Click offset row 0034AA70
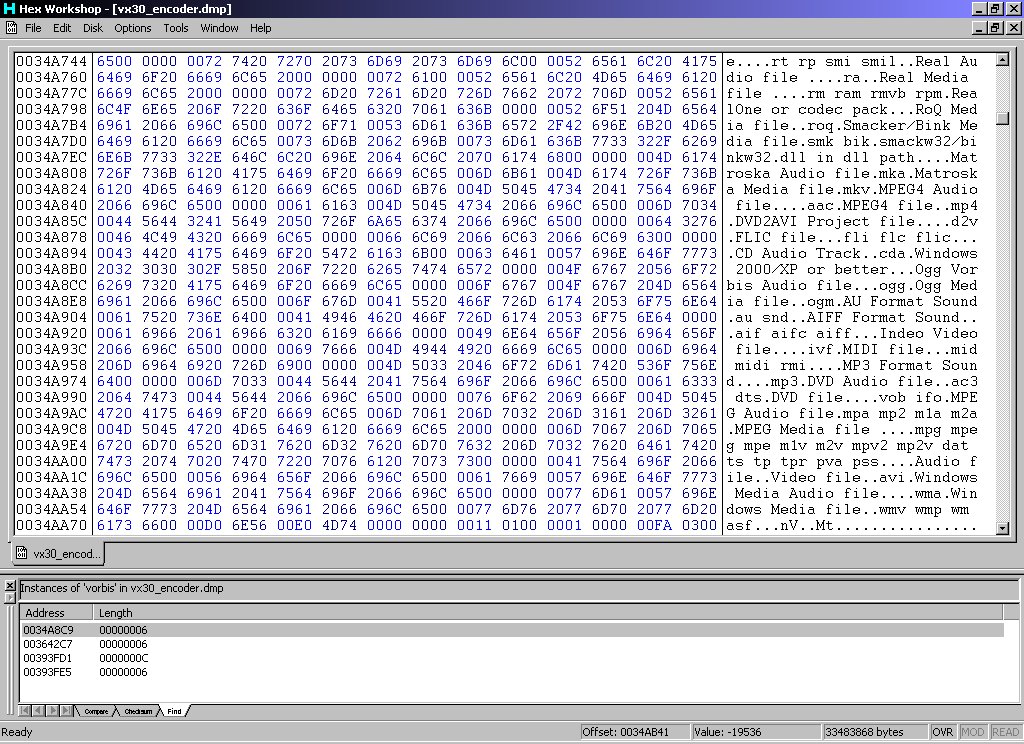This screenshot has height=744, width=1024. [x=52, y=526]
